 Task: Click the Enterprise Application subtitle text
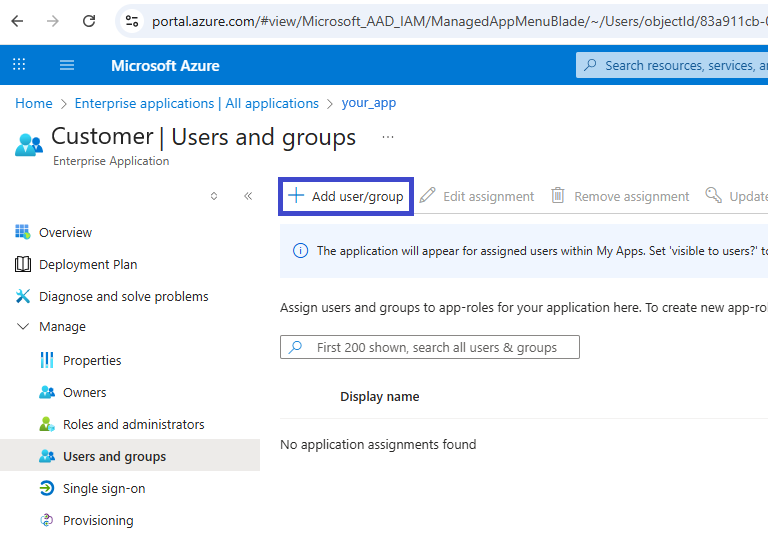click(111, 161)
